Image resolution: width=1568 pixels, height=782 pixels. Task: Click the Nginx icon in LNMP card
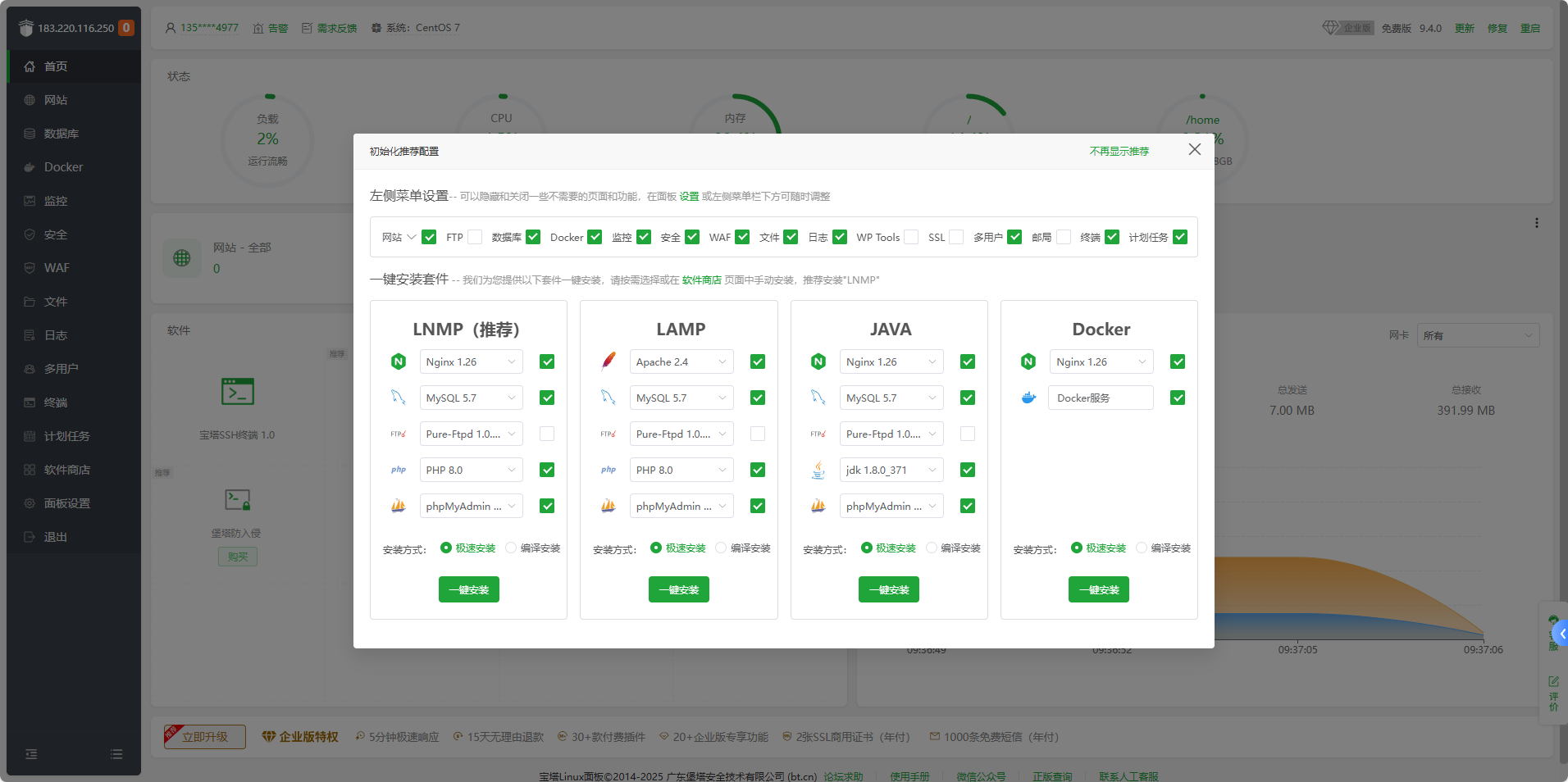coord(399,361)
